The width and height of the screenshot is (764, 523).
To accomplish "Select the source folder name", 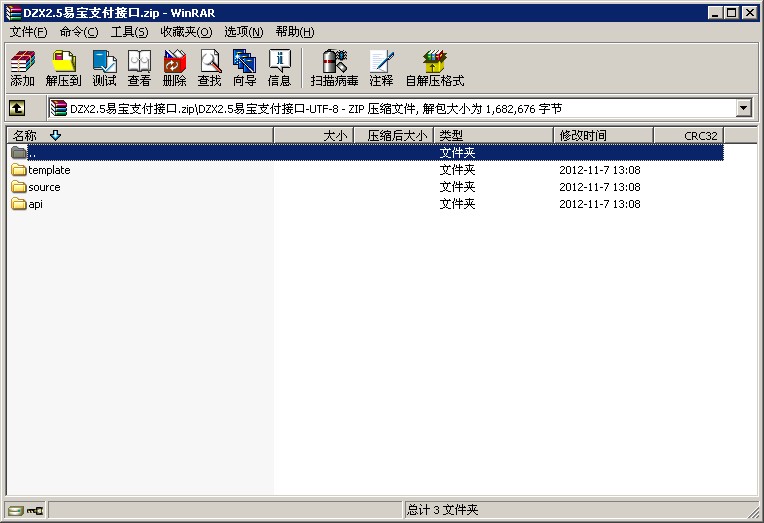I will [x=44, y=187].
